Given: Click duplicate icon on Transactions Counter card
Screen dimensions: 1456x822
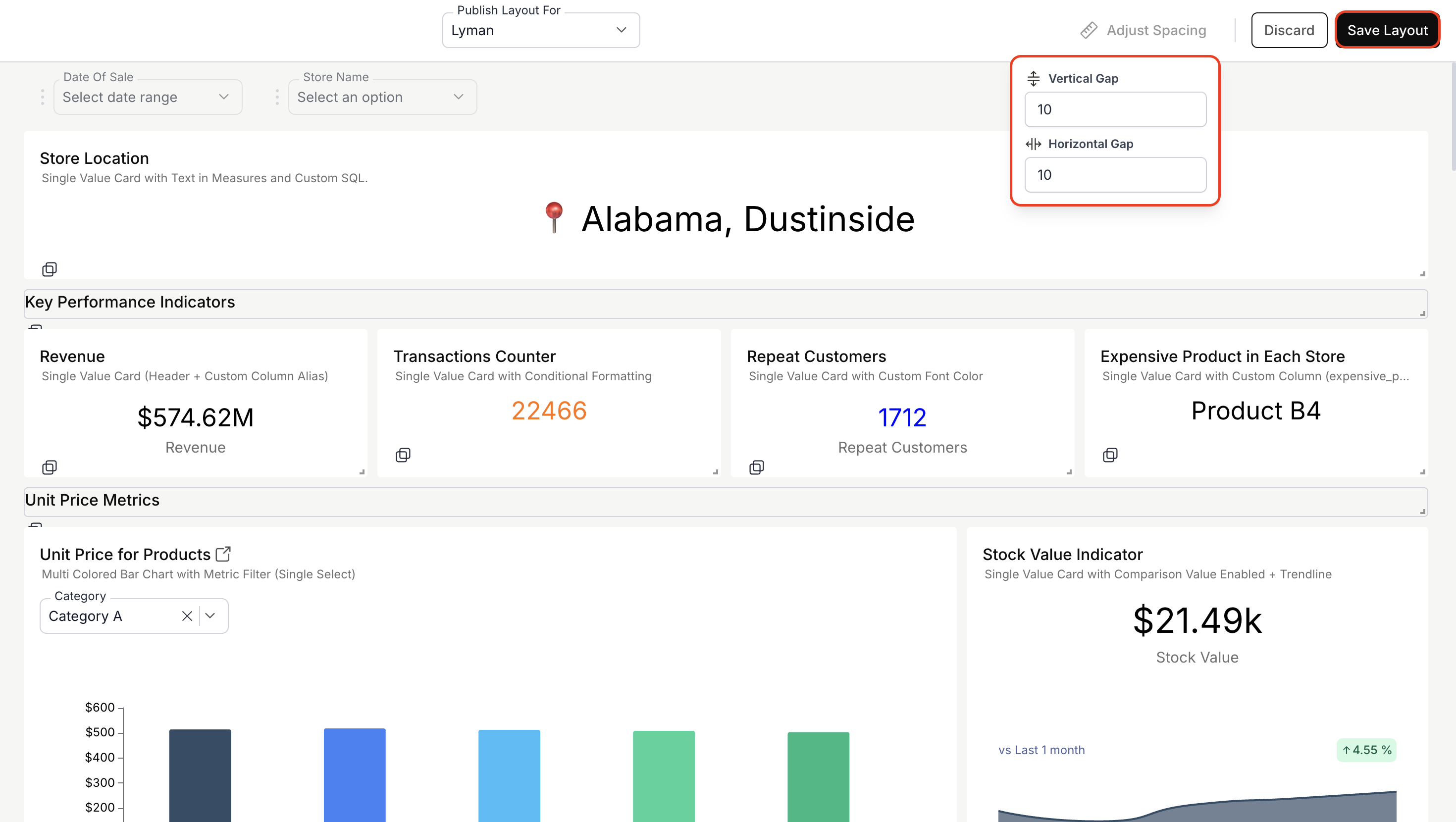Looking at the screenshot, I should coord(403,455).
